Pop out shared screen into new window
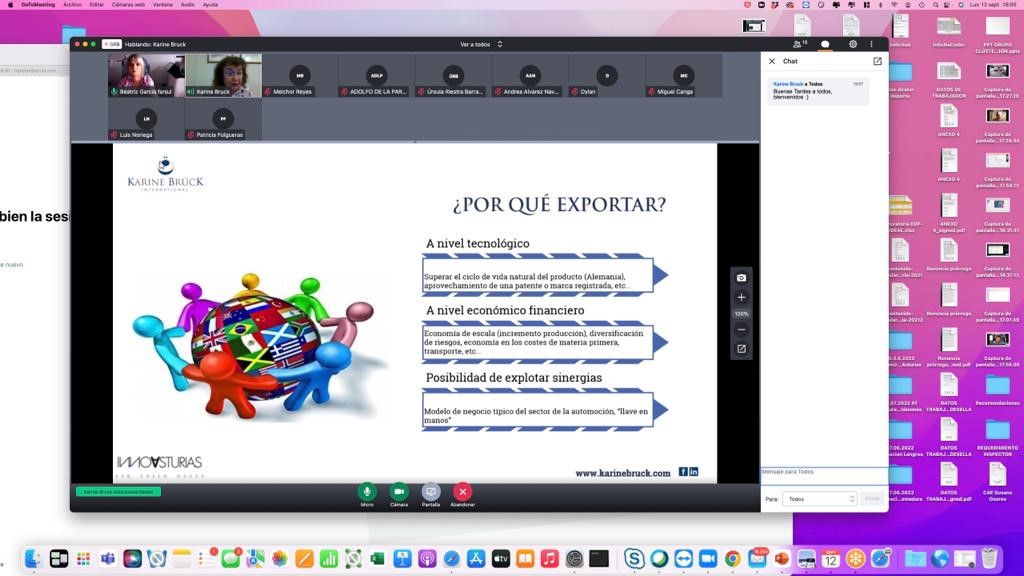Screen dimensions: 1024x576 point(741,349)
